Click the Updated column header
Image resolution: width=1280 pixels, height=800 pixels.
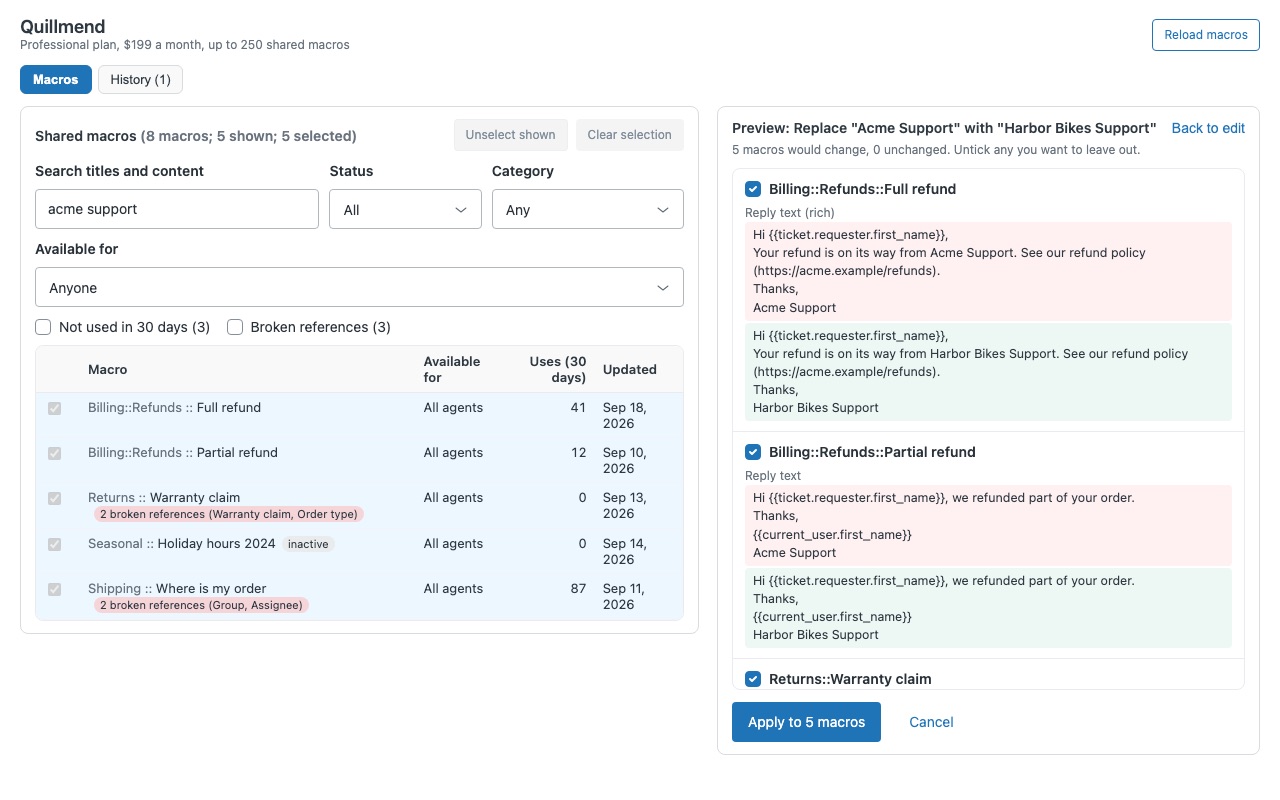click(630, 369)
